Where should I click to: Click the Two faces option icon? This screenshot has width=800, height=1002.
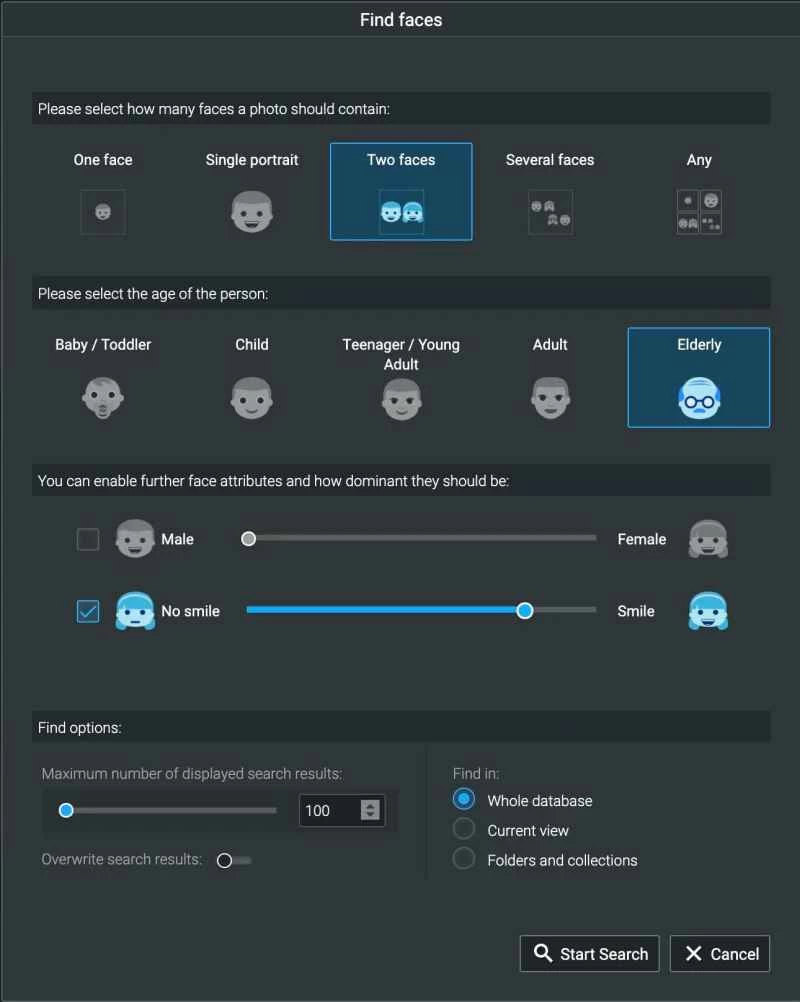[x=401, y=212]
